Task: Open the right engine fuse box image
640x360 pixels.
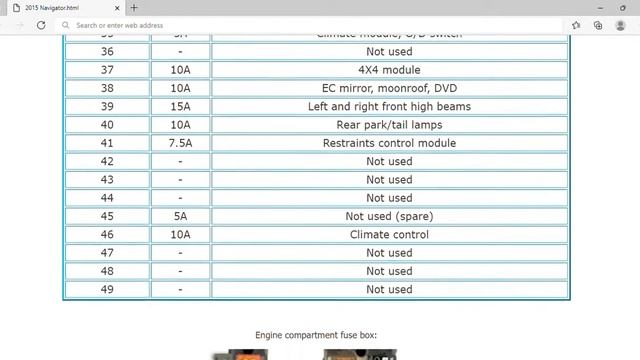Action: pyautogui.click(x=359, y=354)
